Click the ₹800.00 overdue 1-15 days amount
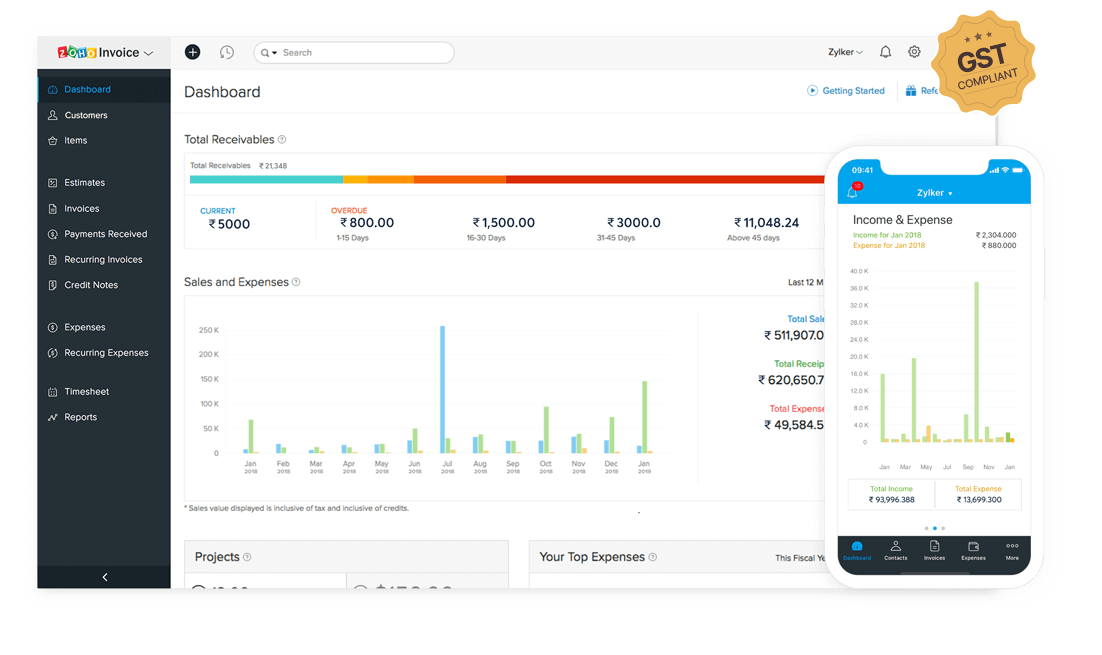Viewport: 1102px width, 655px height. [367, 223]
